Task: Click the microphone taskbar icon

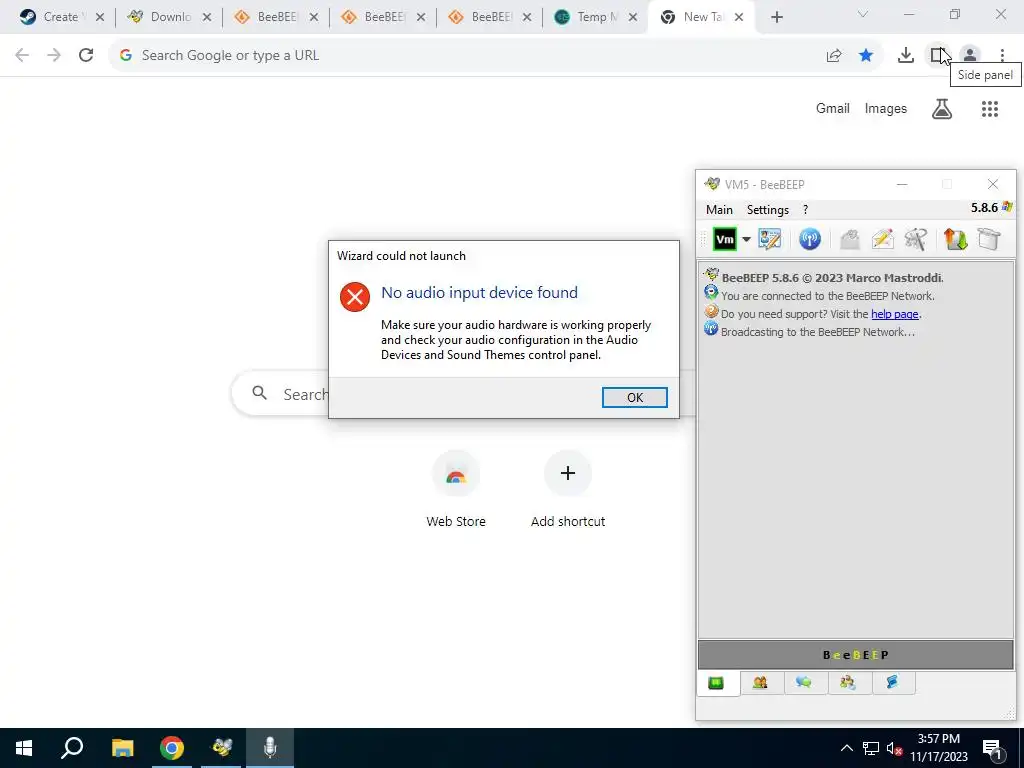Action: click(x=270, y=748)
